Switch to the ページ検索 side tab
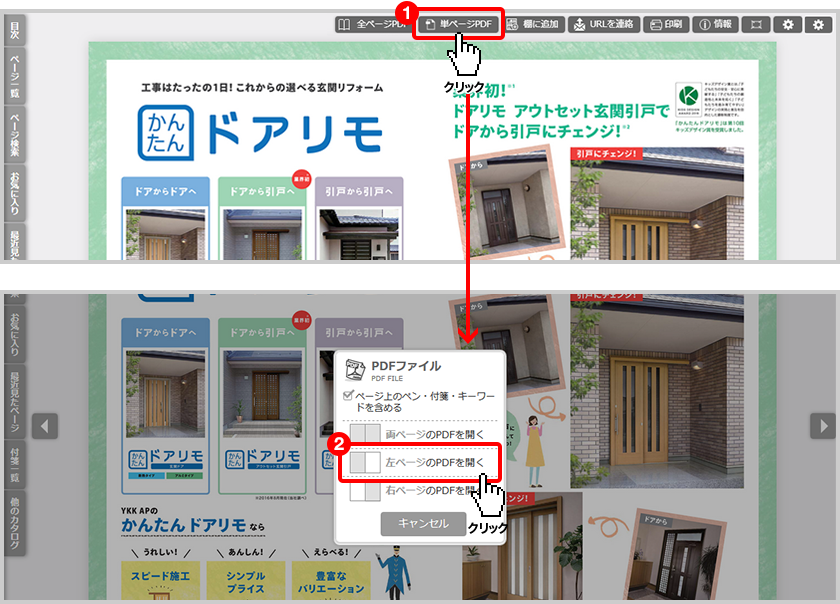 [14, 136]
